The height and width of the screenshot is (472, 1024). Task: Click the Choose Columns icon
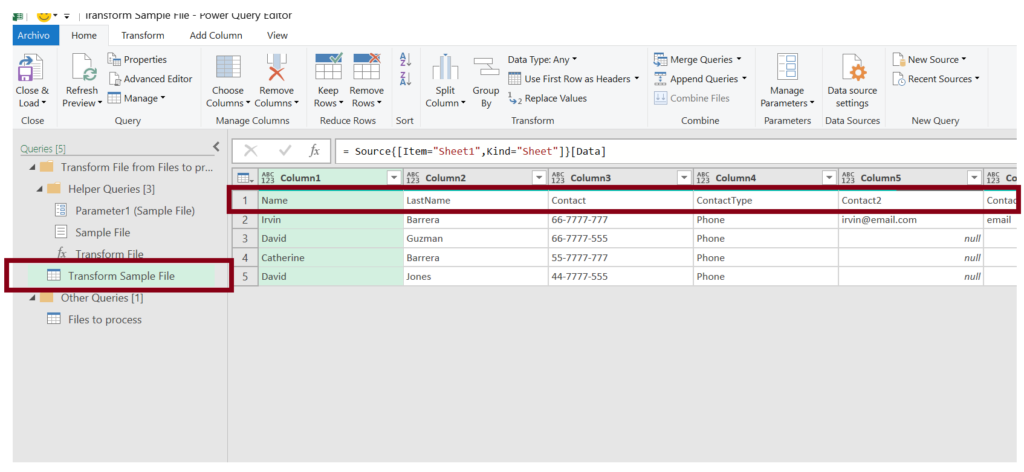click(228, 68)
